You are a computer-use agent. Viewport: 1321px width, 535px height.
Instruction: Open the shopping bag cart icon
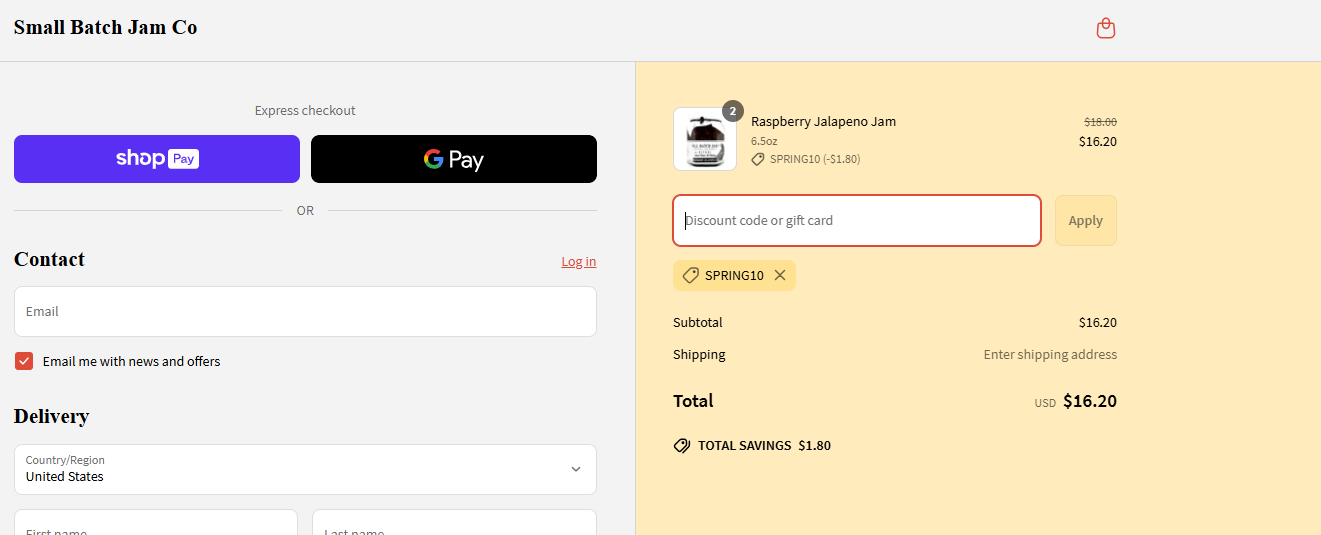(x=1105, y=28)
